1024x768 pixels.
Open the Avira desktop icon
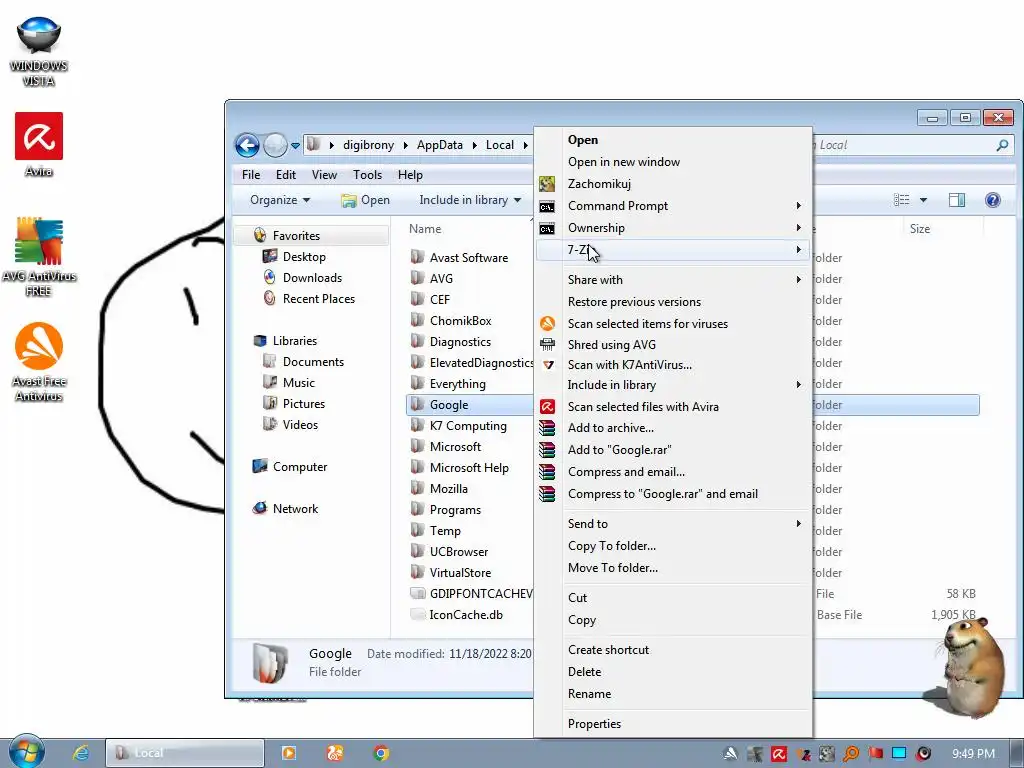39,145
